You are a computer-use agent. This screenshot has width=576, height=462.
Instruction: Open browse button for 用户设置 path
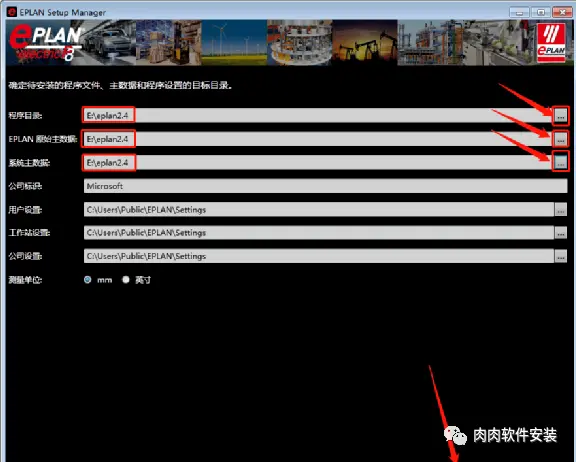pos(561,210)
